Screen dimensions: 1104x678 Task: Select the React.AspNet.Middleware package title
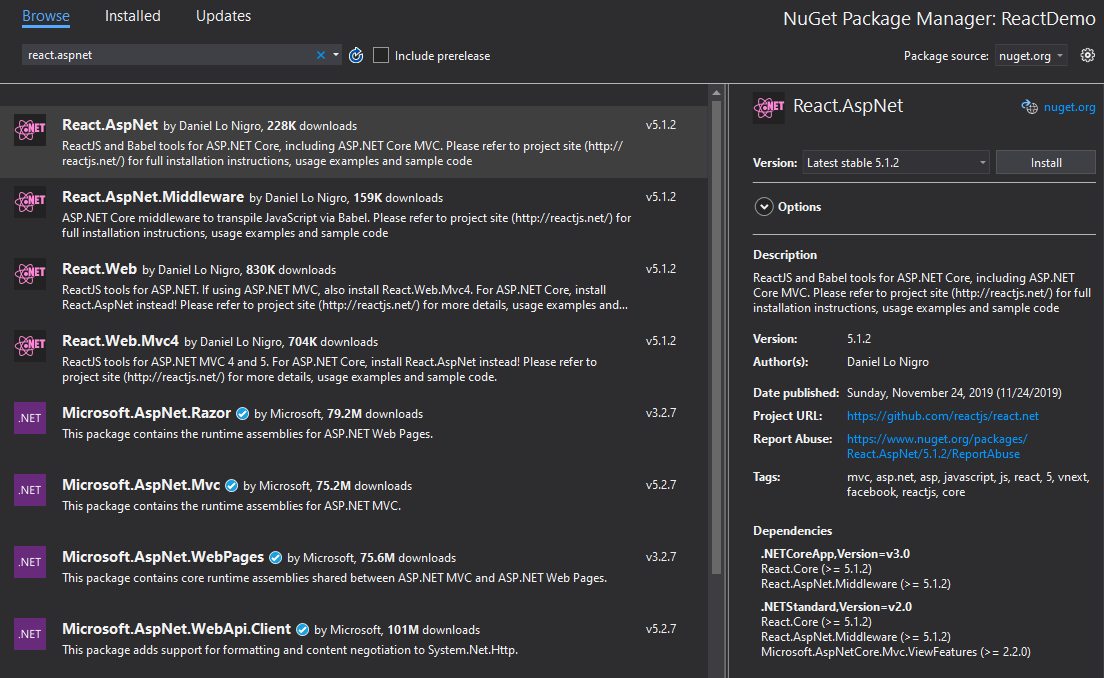click(153, 196)
